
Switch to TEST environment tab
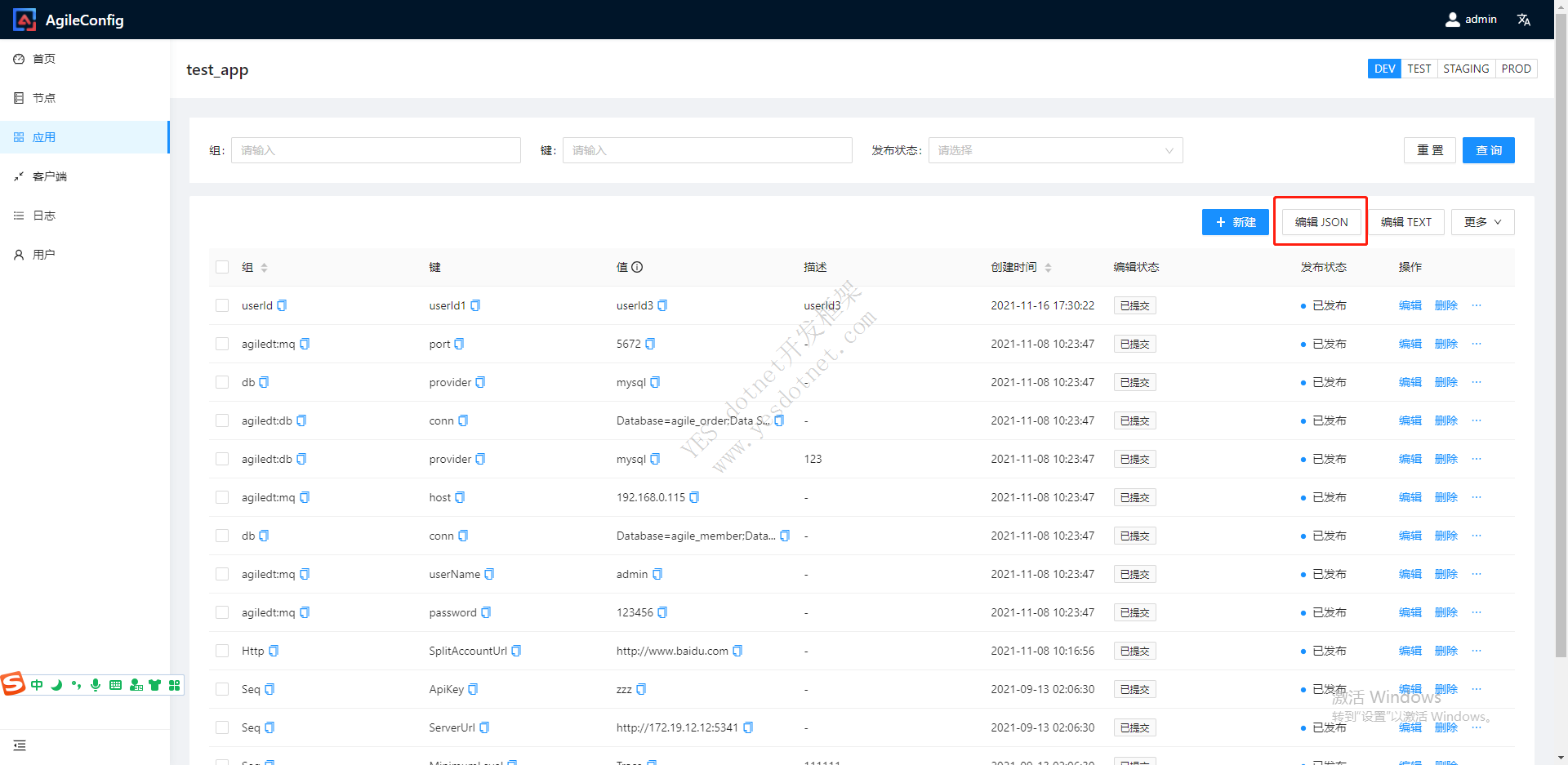(1419, 69)
